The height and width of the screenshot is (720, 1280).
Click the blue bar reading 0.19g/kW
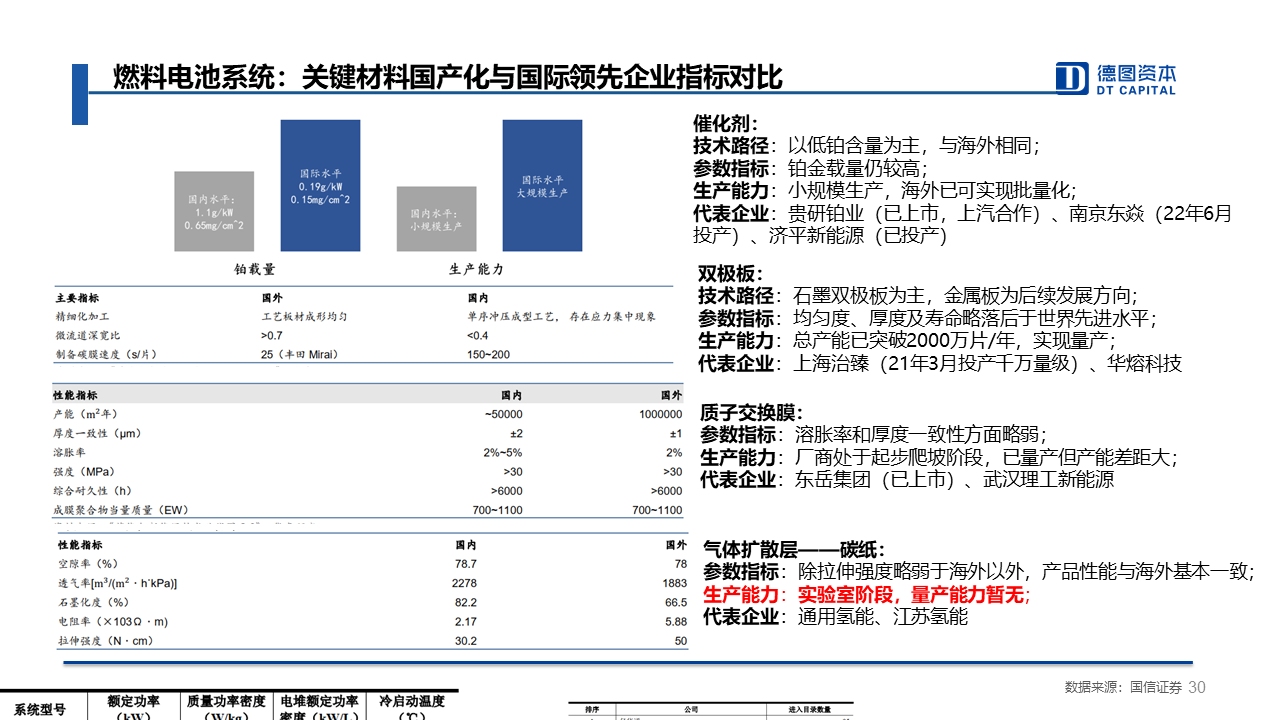tap(320, 185)
